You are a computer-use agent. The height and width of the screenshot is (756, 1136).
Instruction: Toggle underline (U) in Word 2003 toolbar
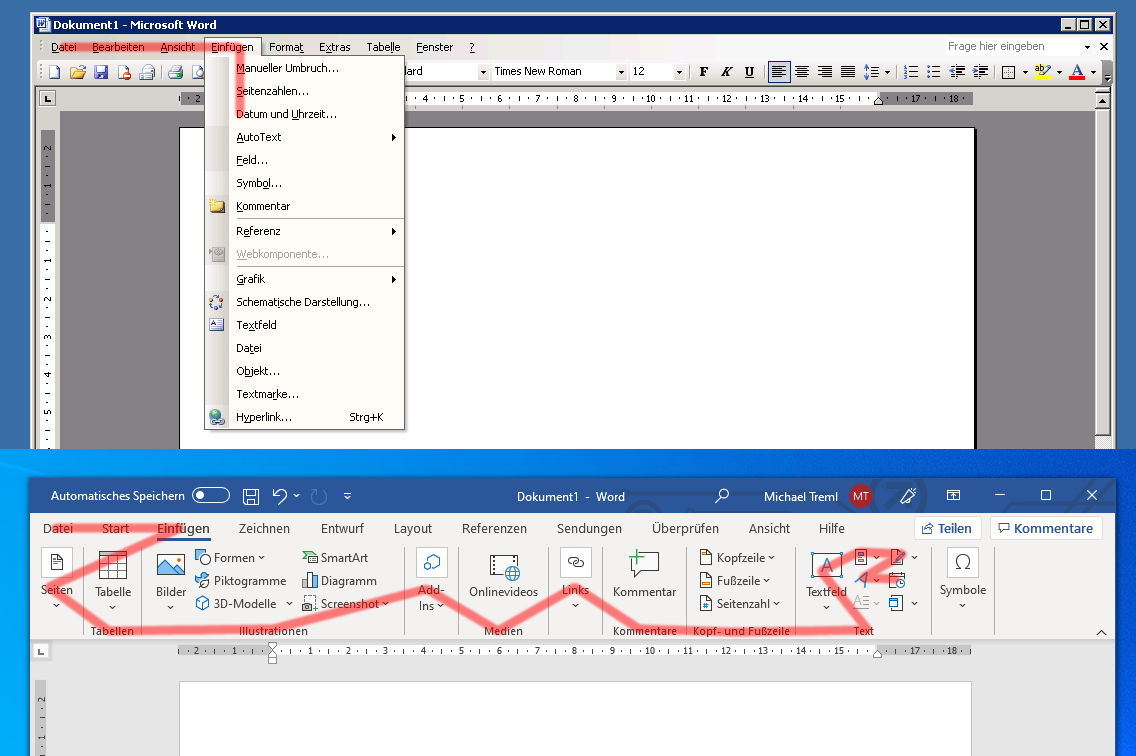(749, 72)
